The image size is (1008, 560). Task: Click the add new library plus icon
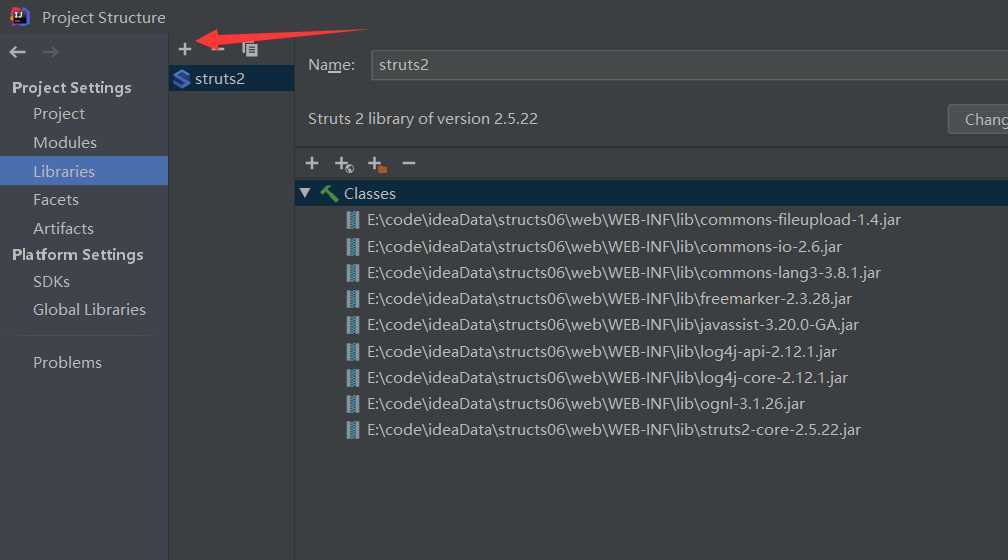click(x=184, y=49)
